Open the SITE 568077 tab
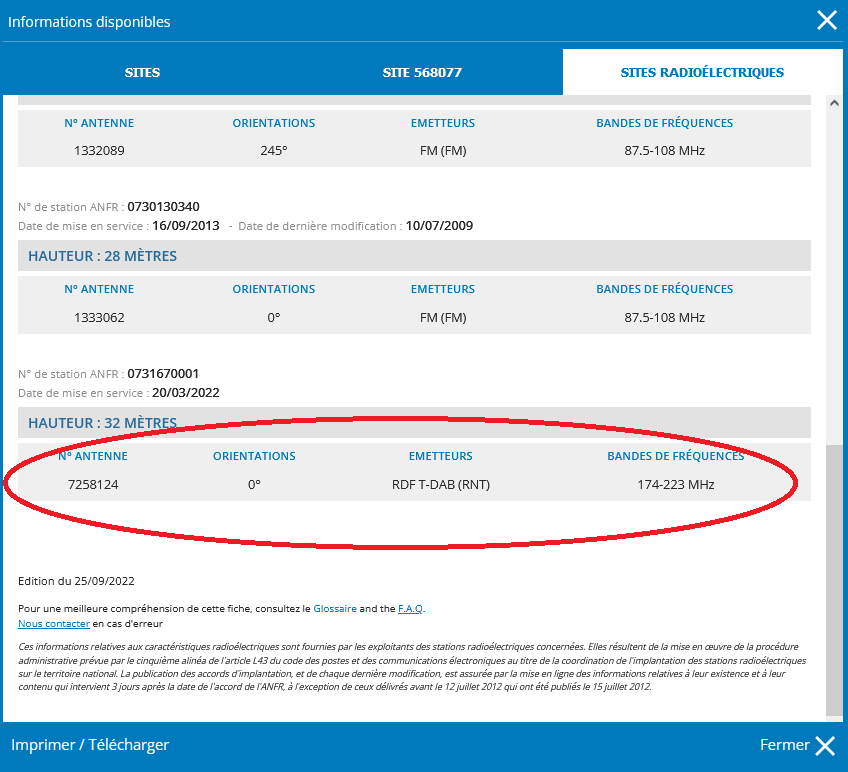Viewport: 848px width, 772px height. coord(422,72)
